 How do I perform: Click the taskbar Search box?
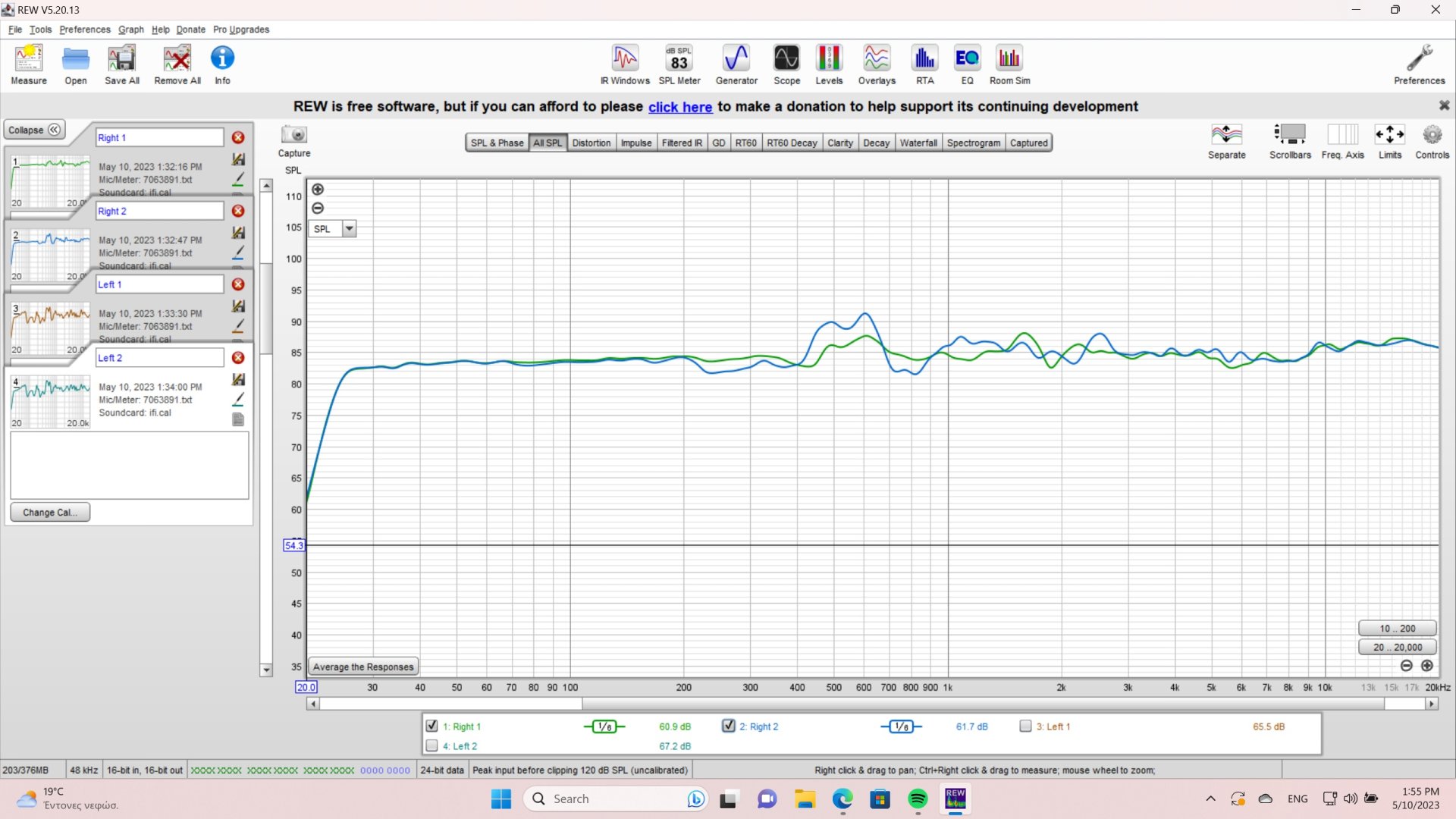tap(616, 799)
